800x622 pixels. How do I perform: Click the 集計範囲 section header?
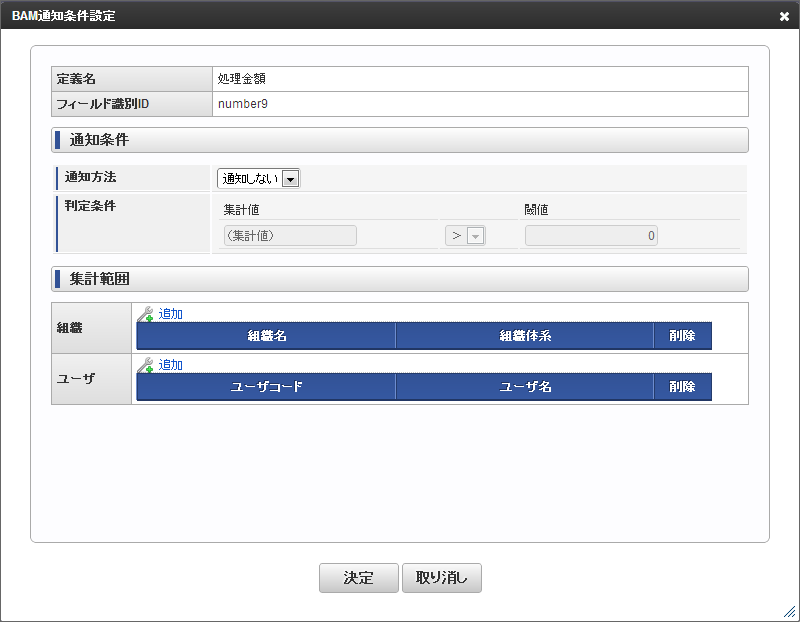[x=400, y=279]
